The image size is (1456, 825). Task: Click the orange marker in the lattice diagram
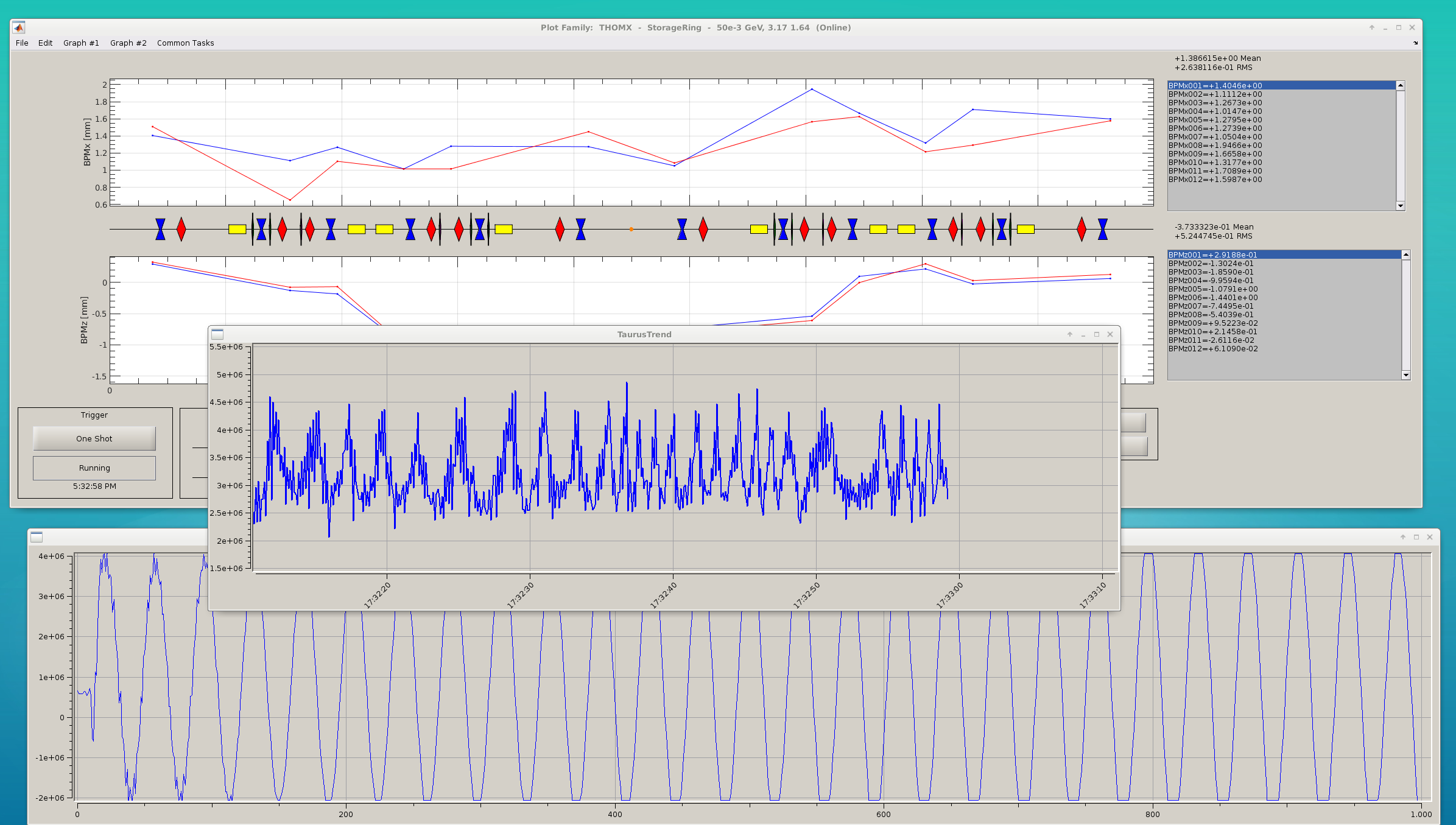point(631,230)
